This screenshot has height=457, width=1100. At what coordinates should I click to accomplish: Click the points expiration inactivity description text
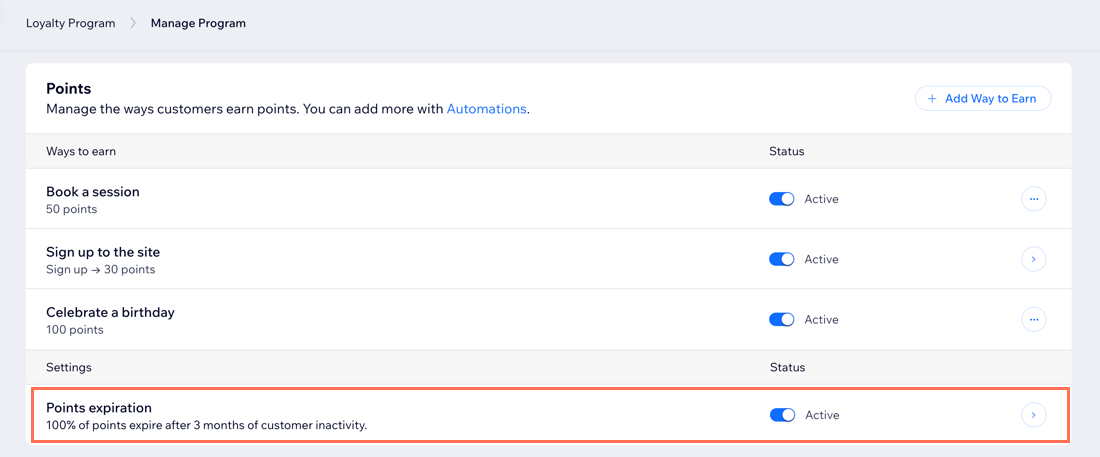coord(207,425)
